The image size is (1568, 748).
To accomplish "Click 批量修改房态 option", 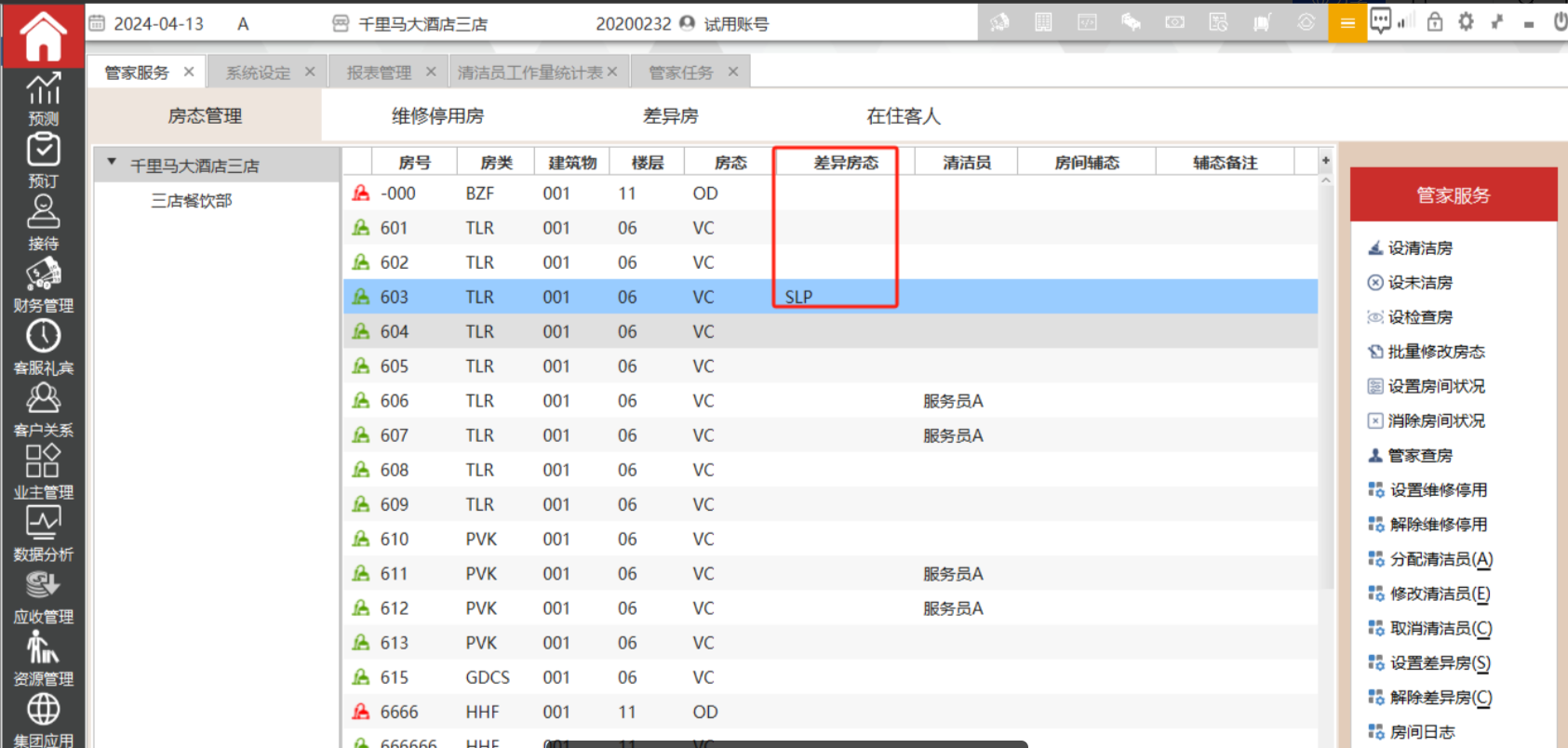I will [x=1436, y=352].
